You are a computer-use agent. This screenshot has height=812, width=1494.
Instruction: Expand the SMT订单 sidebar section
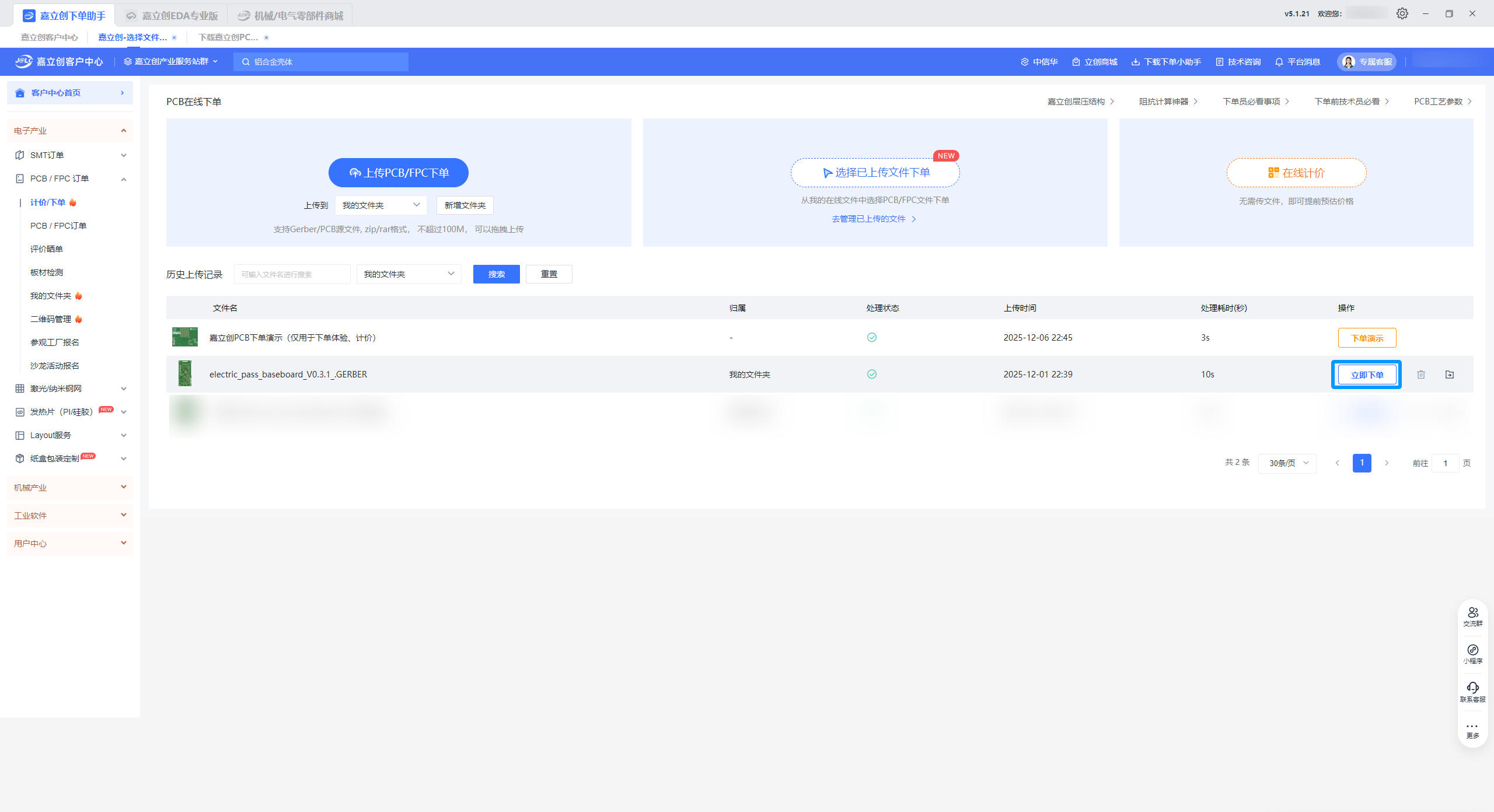click(70, 155)
